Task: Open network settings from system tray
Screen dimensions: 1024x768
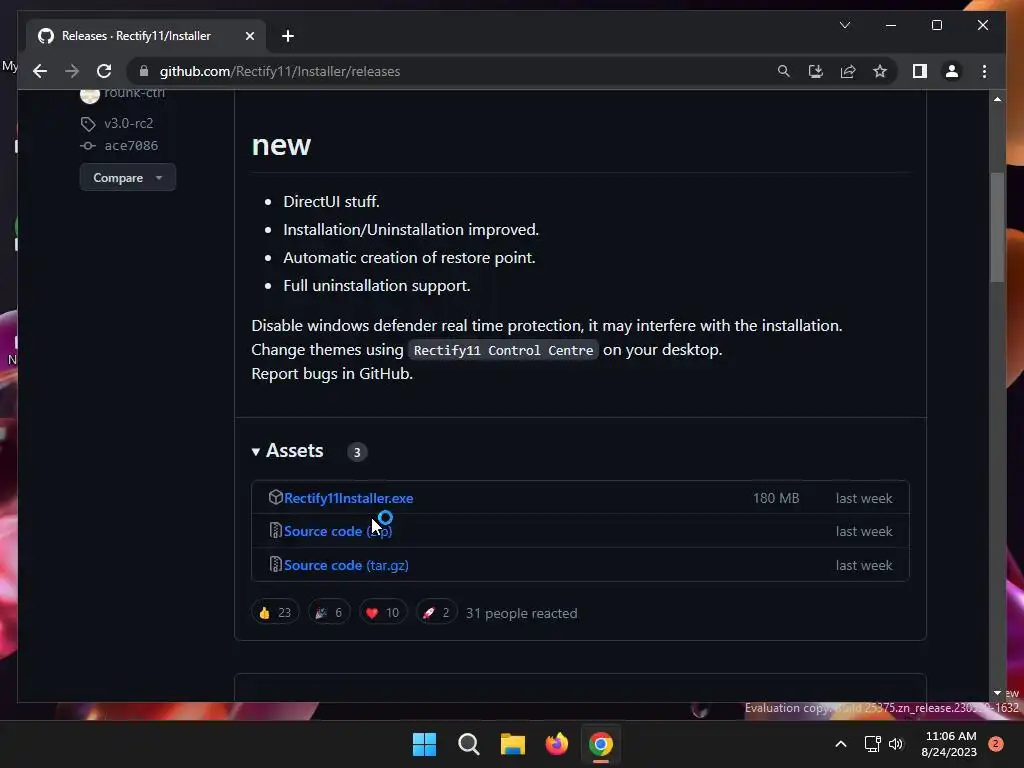Action: [872, 744]
